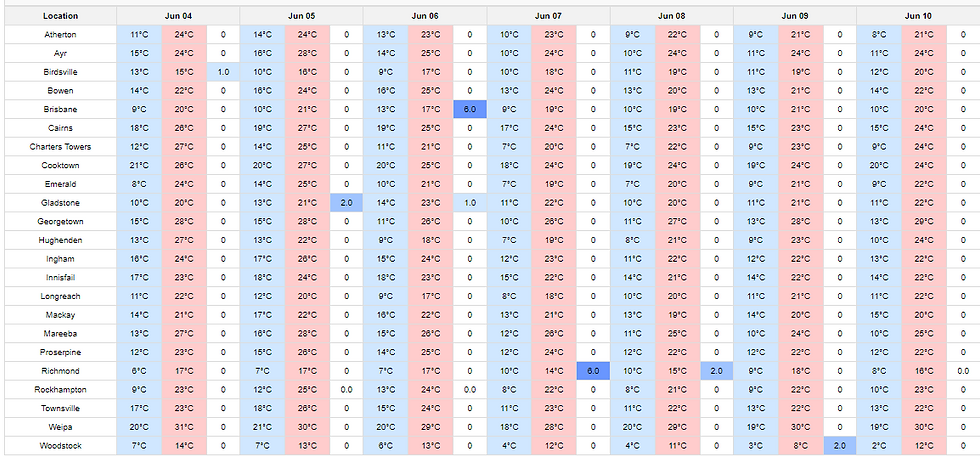Select Brisbane's 6.0 rainfall cell on Jun 06
The height and width of the screenshot is (457, 980).
[x=470, y=109]
